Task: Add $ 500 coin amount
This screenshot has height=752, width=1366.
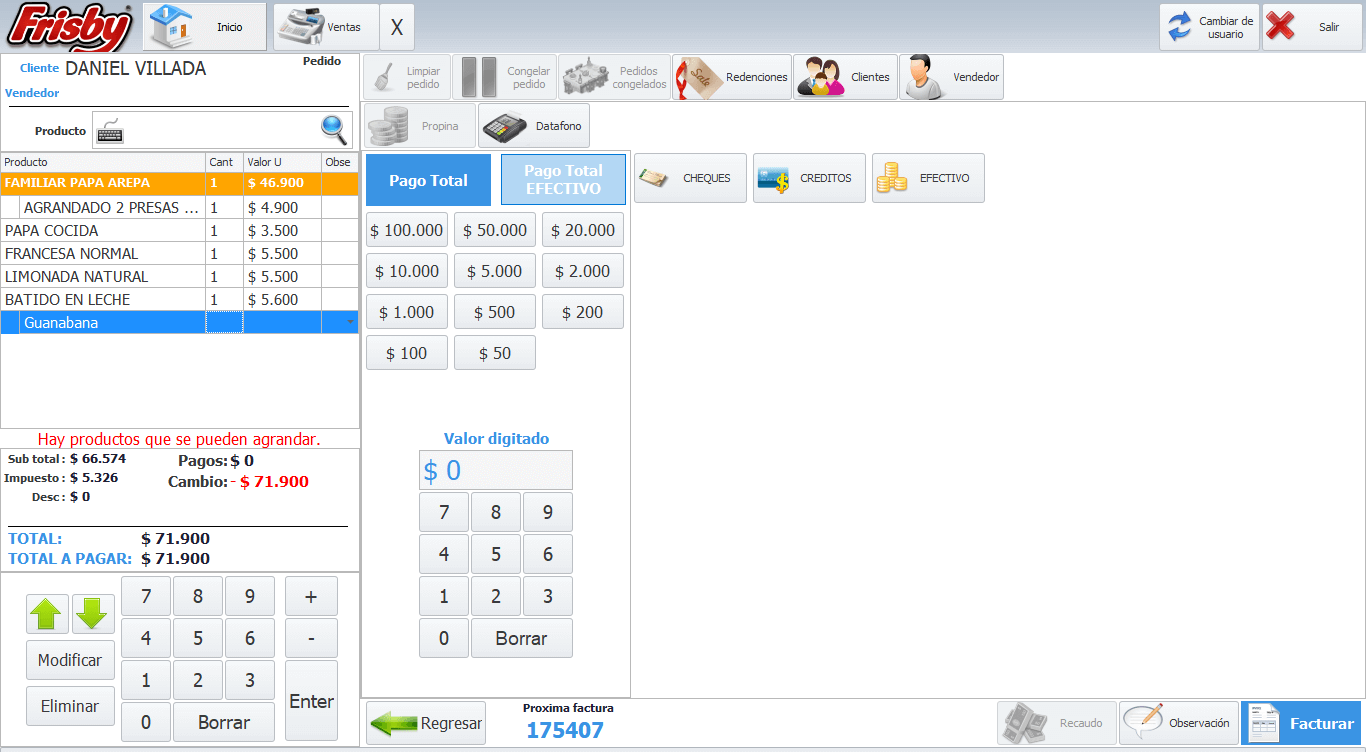Action: (495, 312)
